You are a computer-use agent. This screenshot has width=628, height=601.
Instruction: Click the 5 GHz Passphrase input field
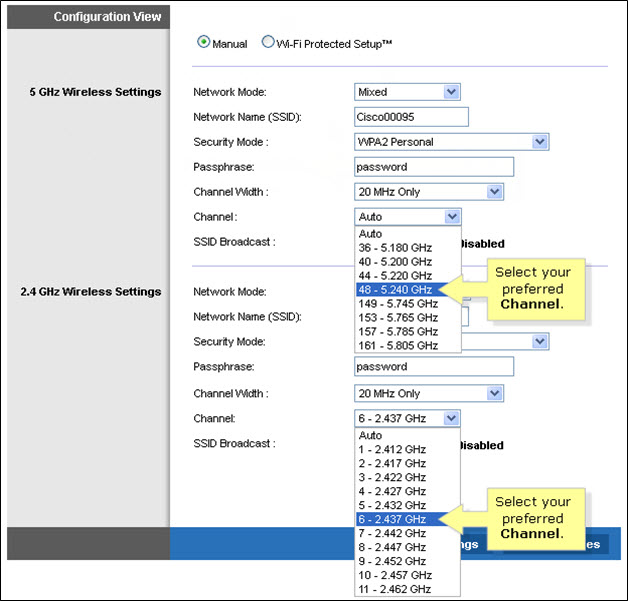tap(433, 167)
